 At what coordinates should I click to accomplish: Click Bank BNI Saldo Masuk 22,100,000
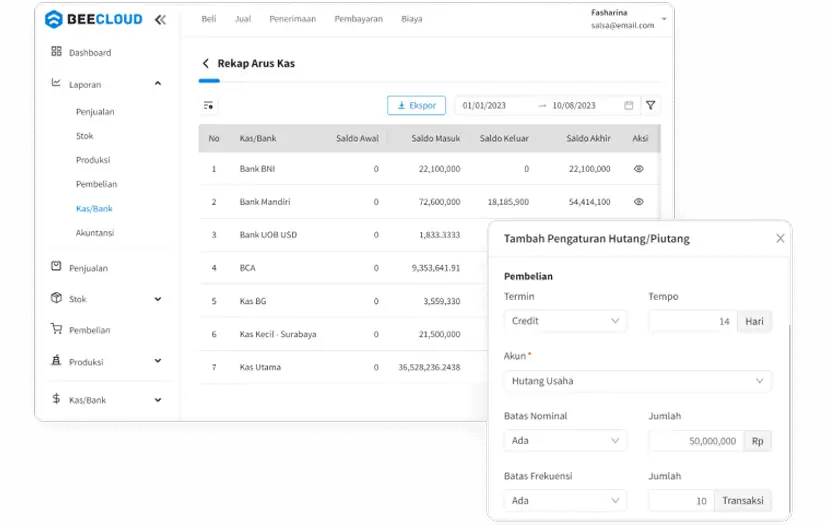pos(439,169)
